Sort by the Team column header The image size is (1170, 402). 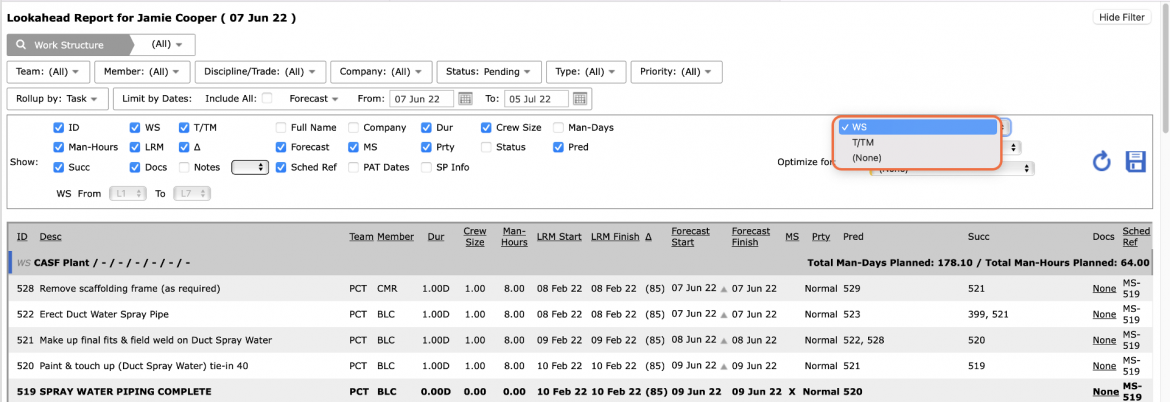coord(361,236)
